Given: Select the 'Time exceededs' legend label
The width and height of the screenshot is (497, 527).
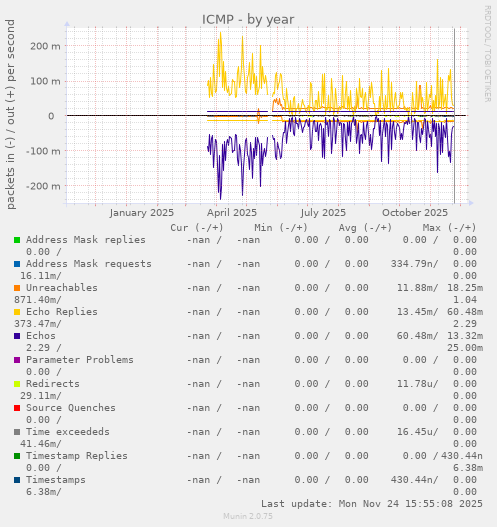Looking at the screenshot, I should [x=68, y=432].
